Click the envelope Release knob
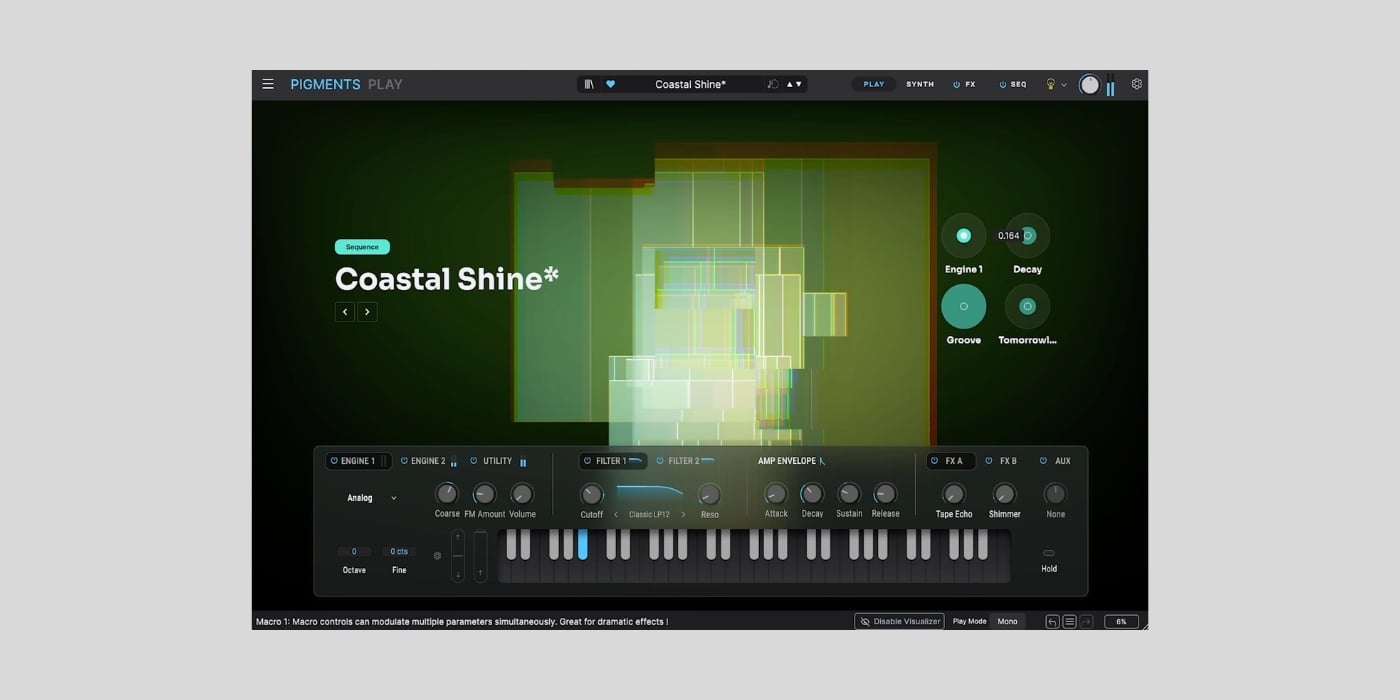The image size is (1400, 700). point(885,494)
